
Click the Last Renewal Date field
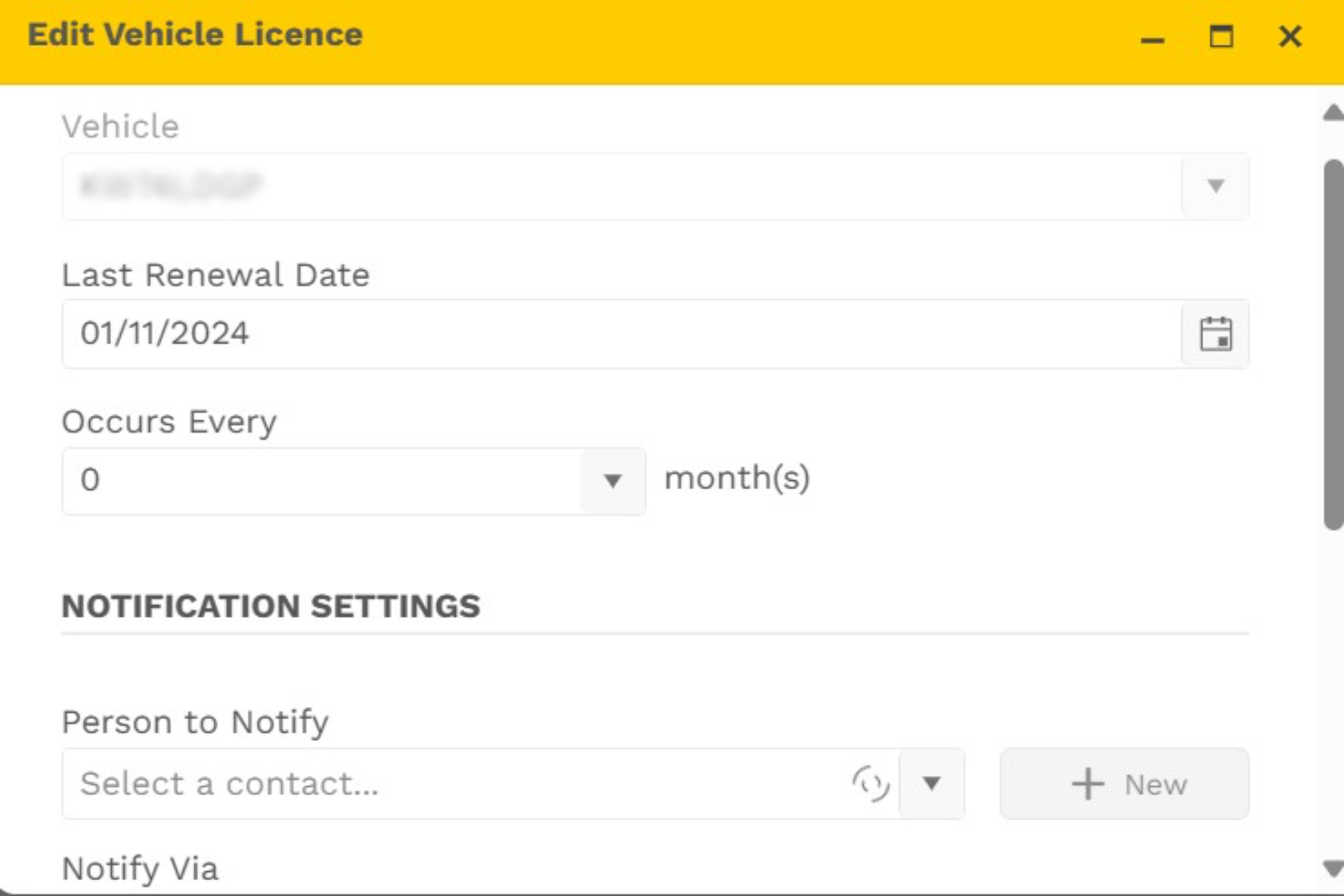tap(621, 334)
